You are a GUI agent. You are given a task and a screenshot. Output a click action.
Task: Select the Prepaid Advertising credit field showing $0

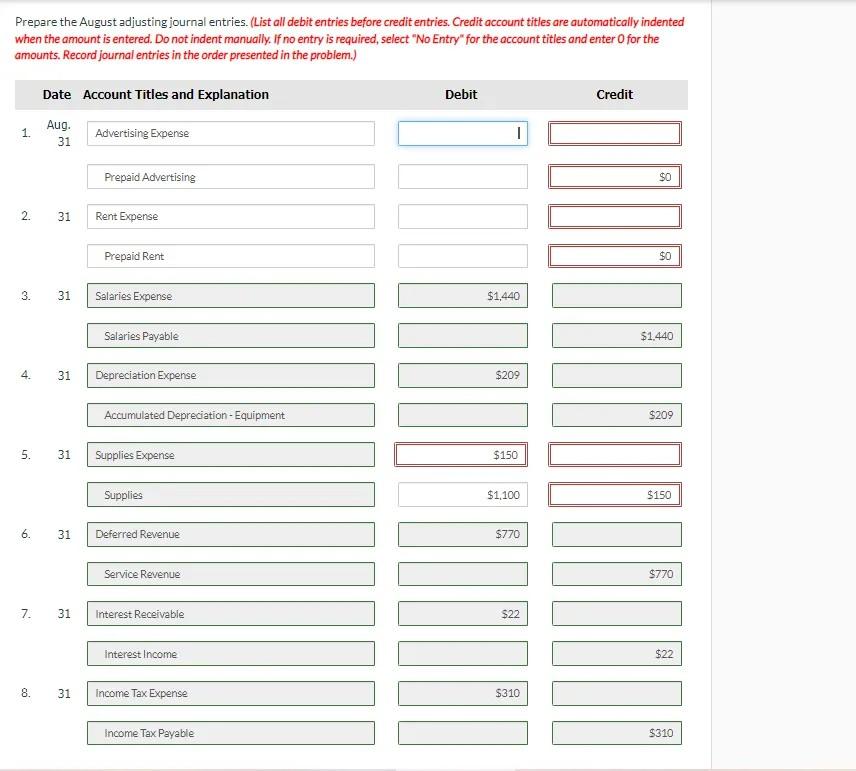click(x=614, y=176)
